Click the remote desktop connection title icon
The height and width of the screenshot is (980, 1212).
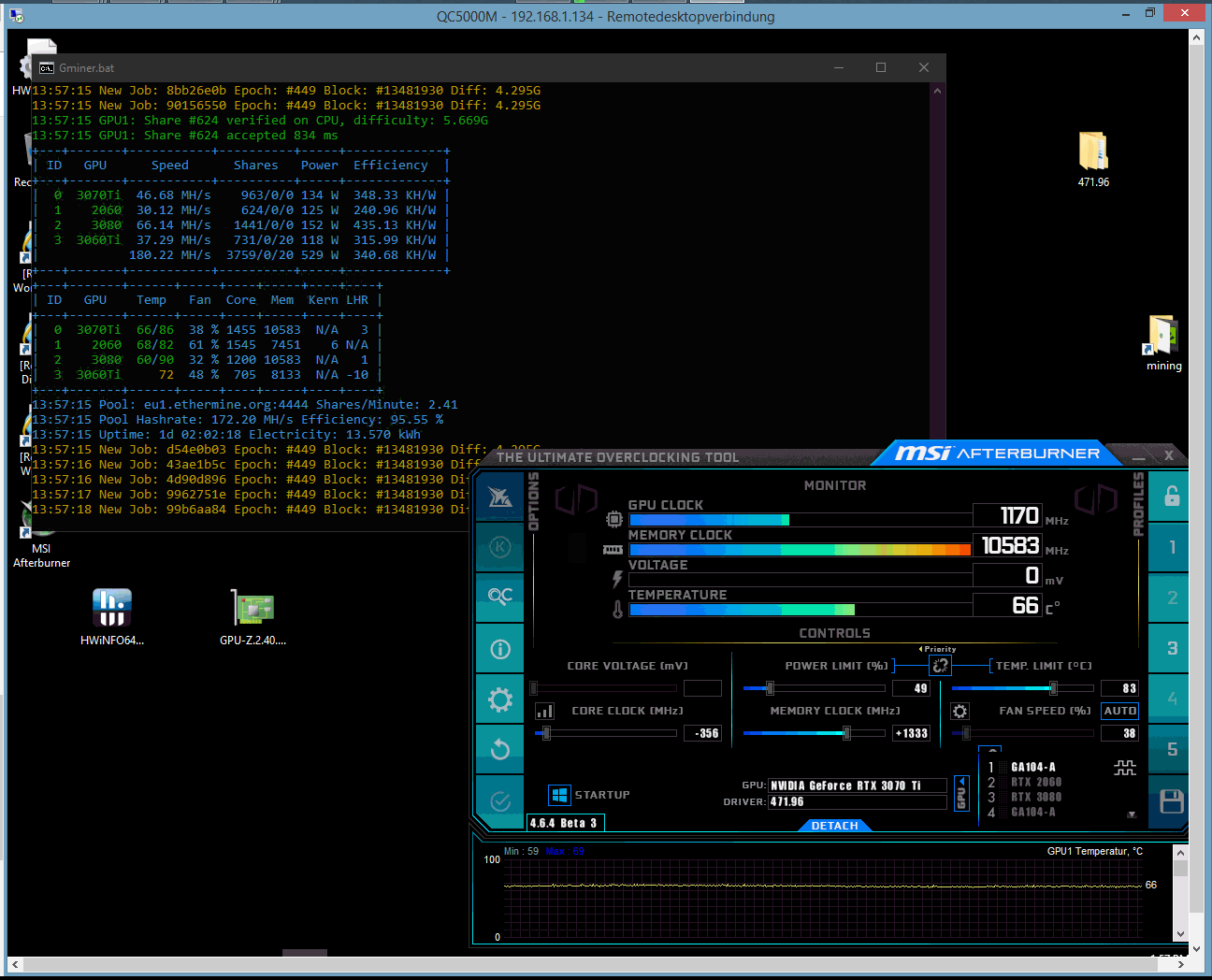click(x=16, y=15)
